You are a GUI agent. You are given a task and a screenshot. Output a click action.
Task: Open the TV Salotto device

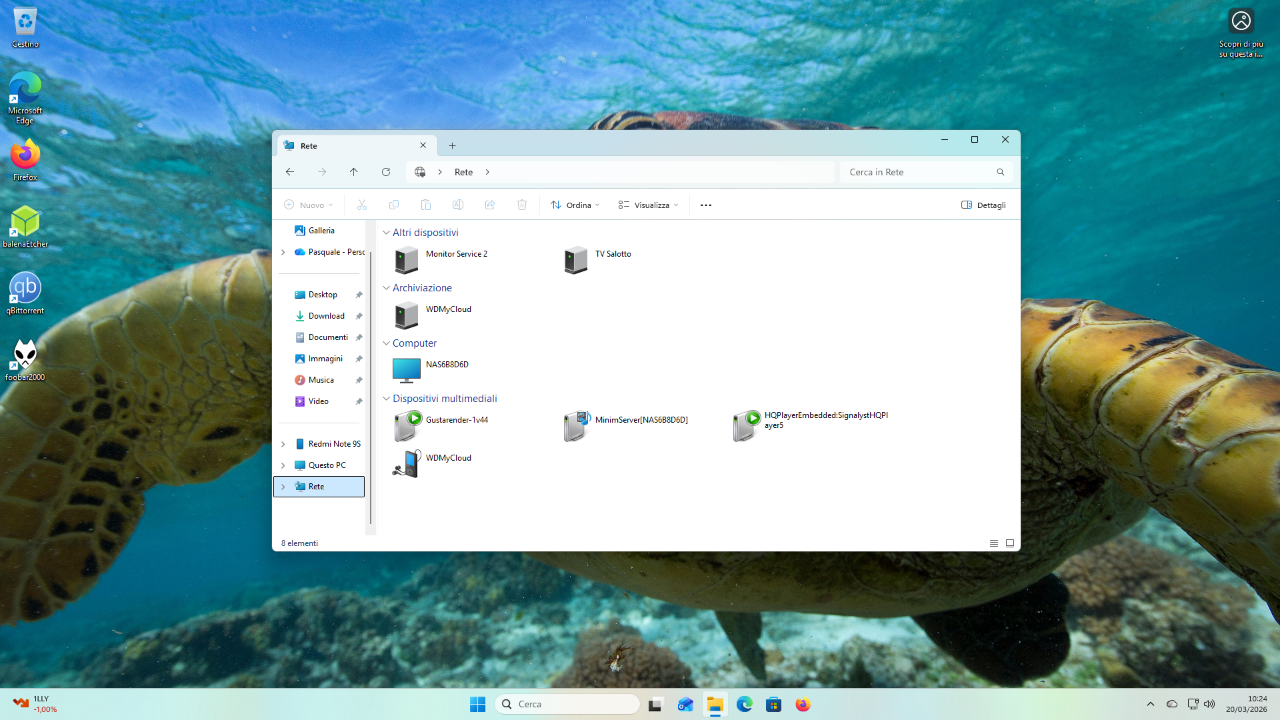(576, 260)
